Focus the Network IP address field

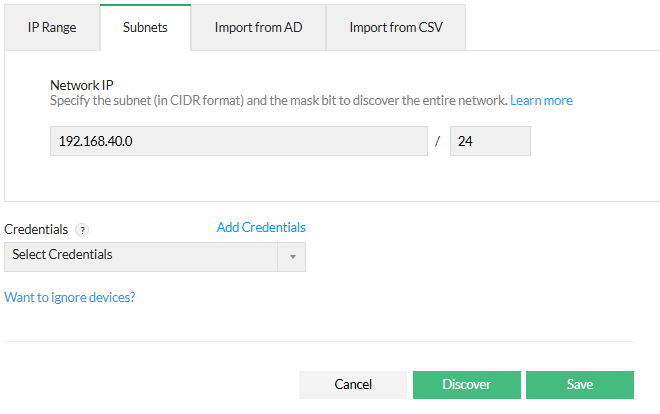(239, 142)
